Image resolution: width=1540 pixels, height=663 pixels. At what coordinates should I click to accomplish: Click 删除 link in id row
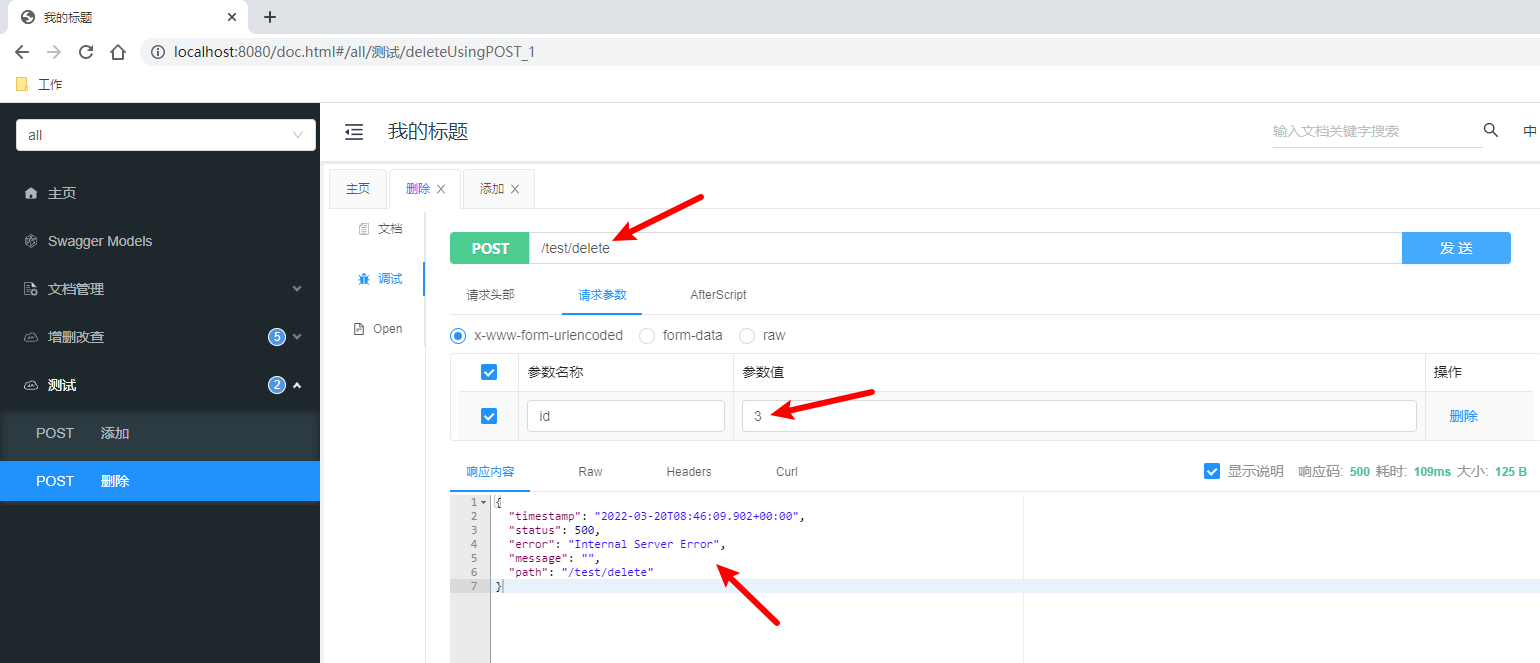1464,416
